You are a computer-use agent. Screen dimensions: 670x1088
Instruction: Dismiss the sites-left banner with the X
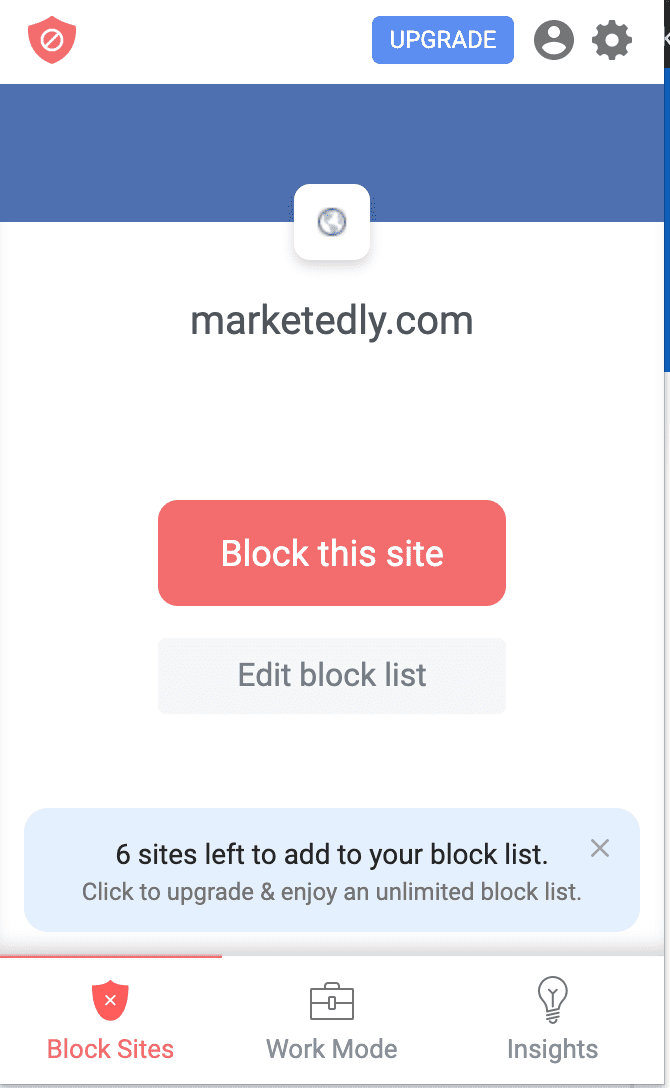click(600, 848)
